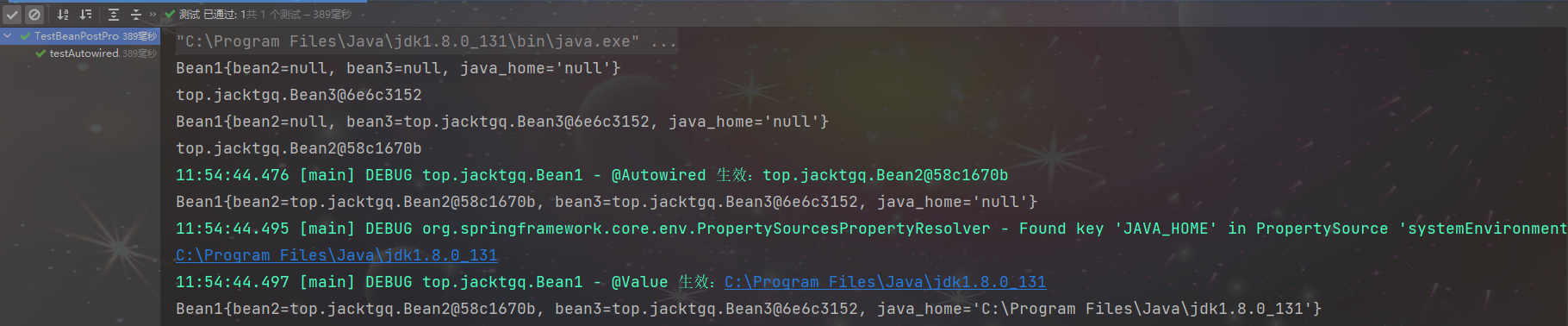
Task: Collapse all test tree nodes
Action: [x=135, y=15]
